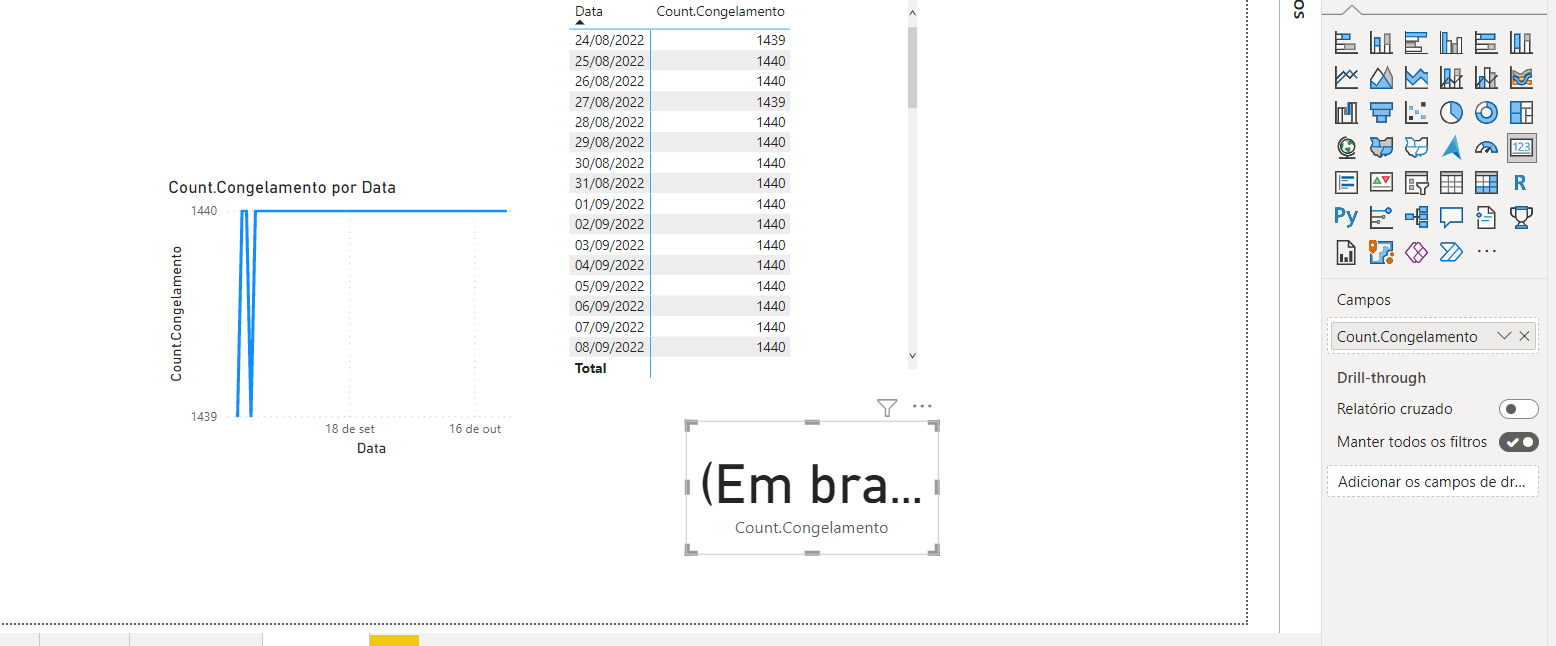
Task: Choose the area chart visual
Action: pos(1381,78)
